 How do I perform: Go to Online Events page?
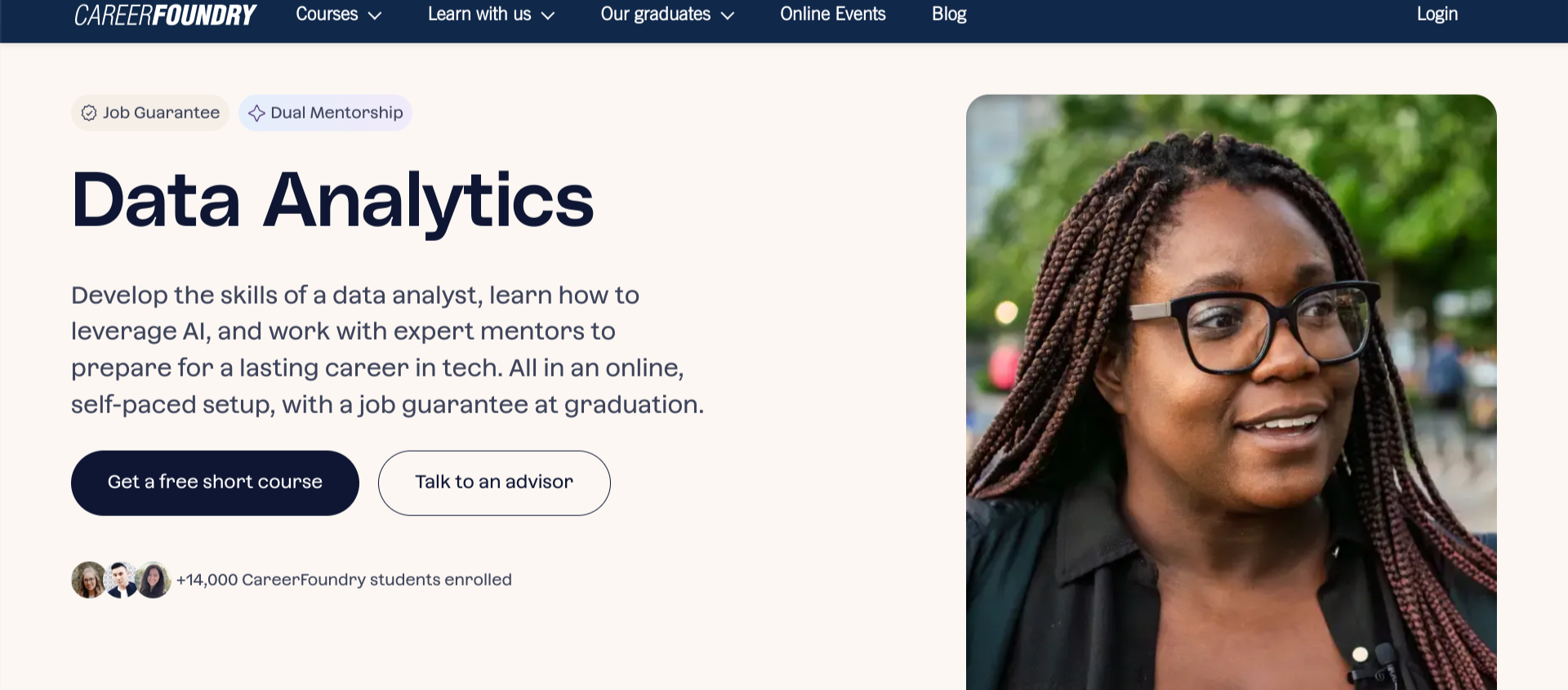tap(832, 14)
